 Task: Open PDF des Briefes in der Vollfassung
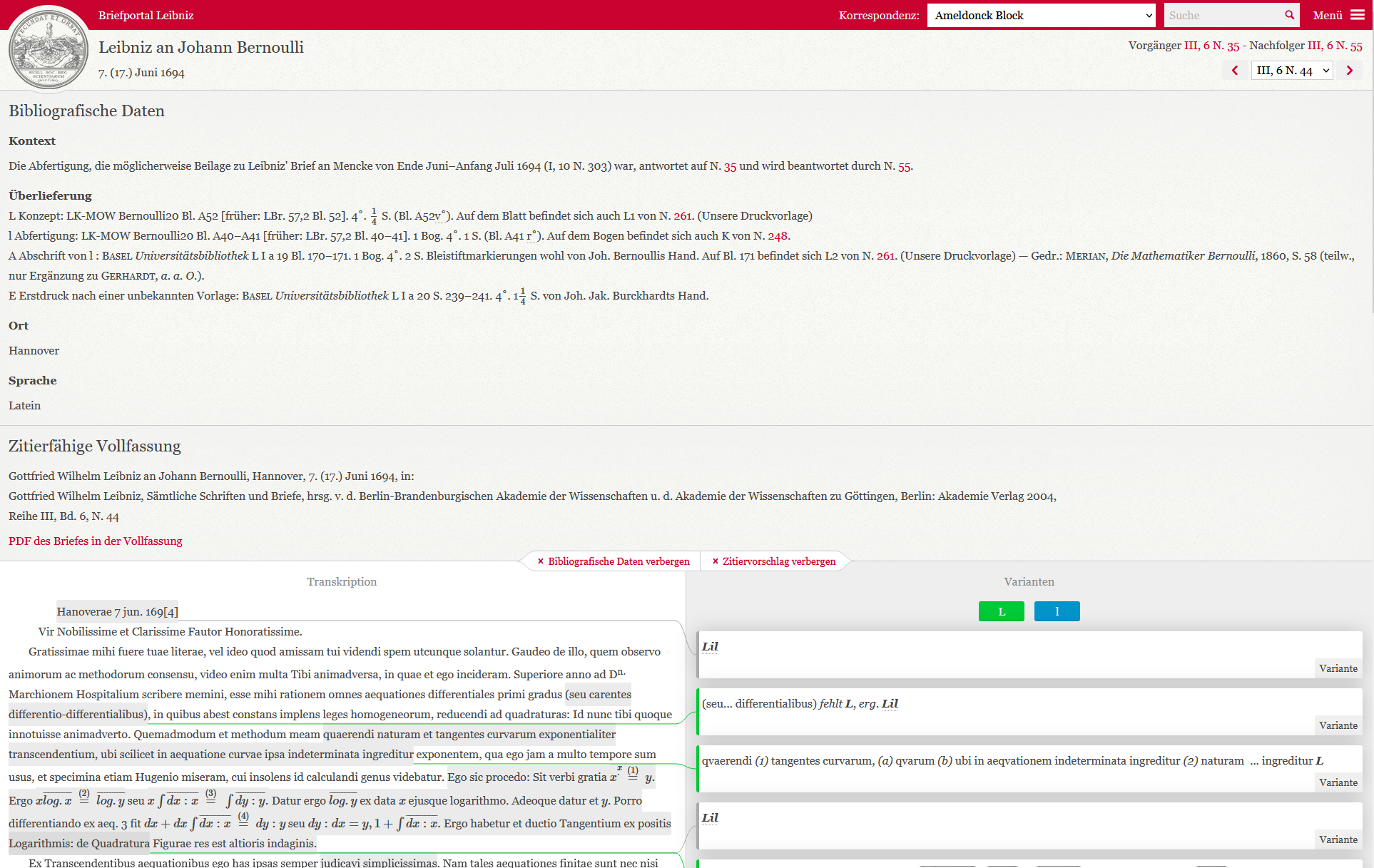[x=96, y=541]
